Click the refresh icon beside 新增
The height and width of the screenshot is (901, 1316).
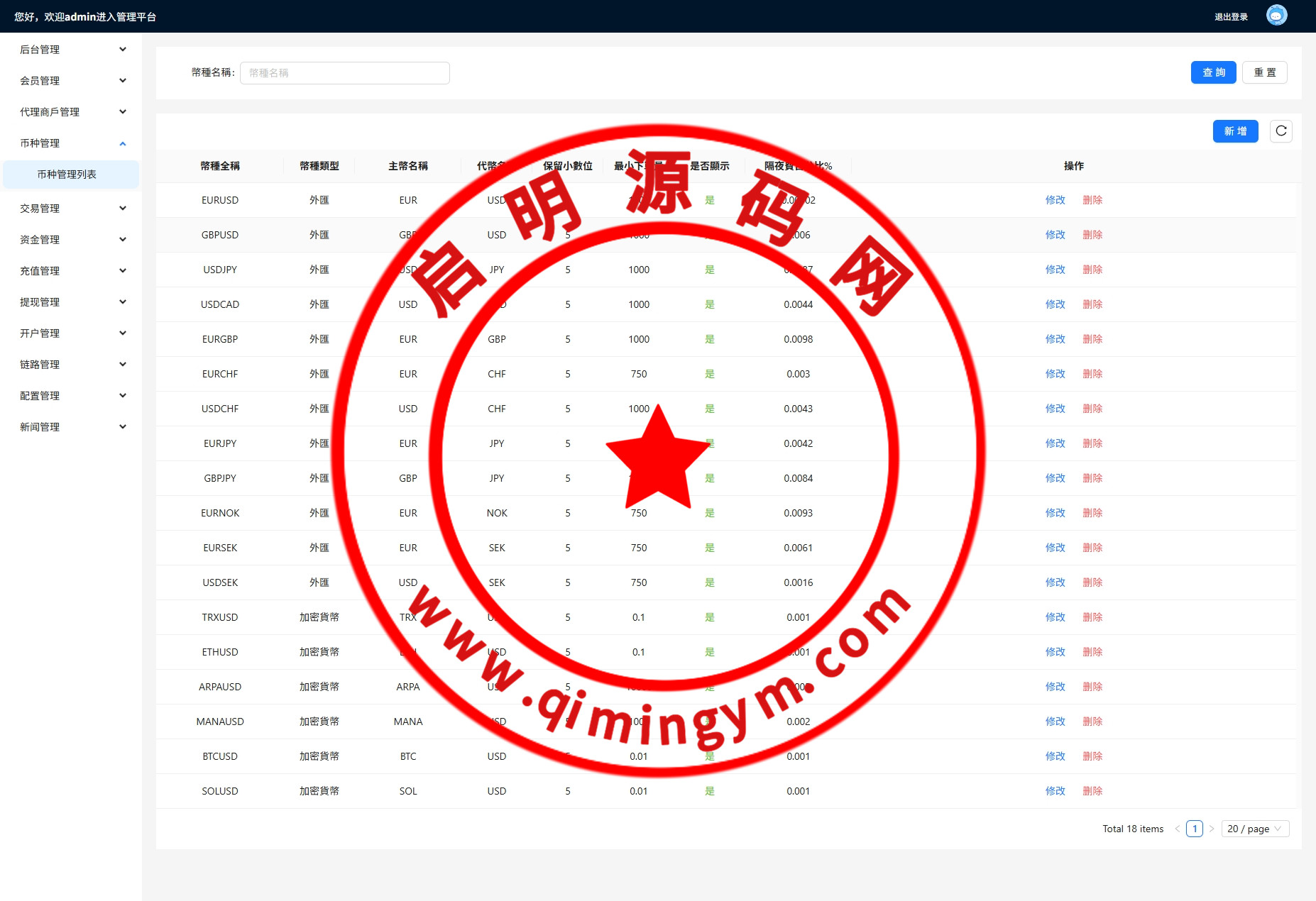coord(1281,131)
